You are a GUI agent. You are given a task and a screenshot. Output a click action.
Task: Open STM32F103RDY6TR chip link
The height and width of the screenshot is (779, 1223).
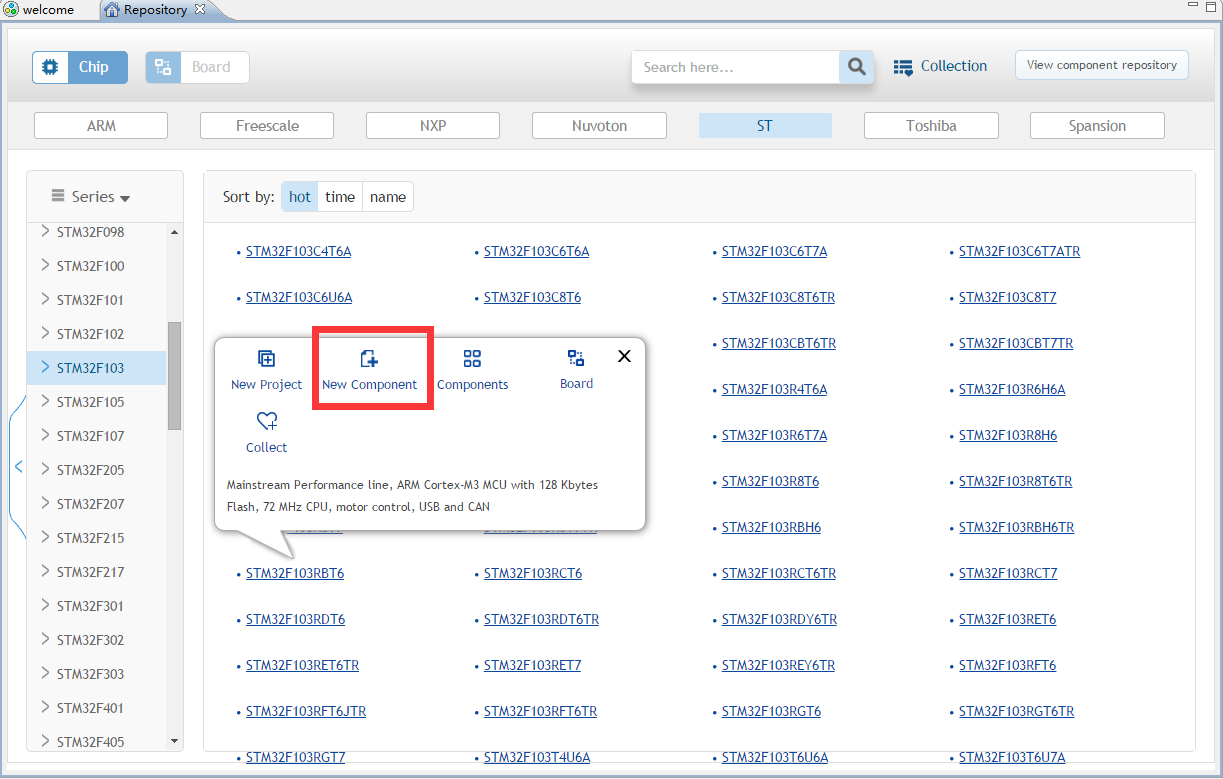779,619
